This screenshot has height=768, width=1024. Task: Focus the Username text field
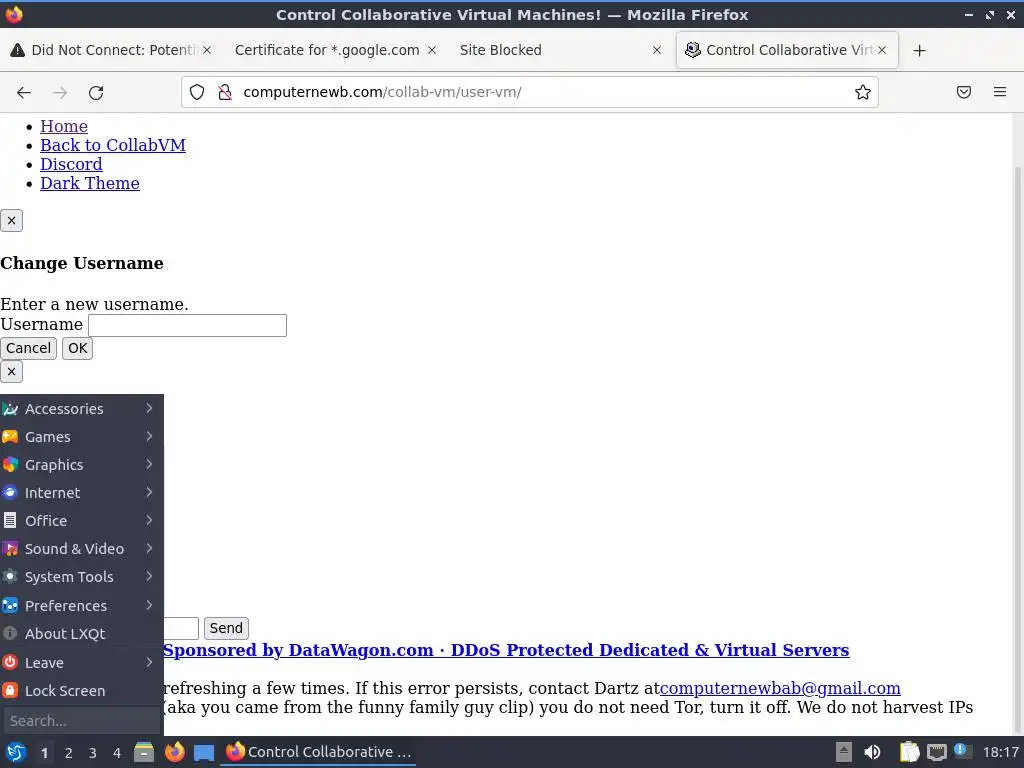point(187,325)
